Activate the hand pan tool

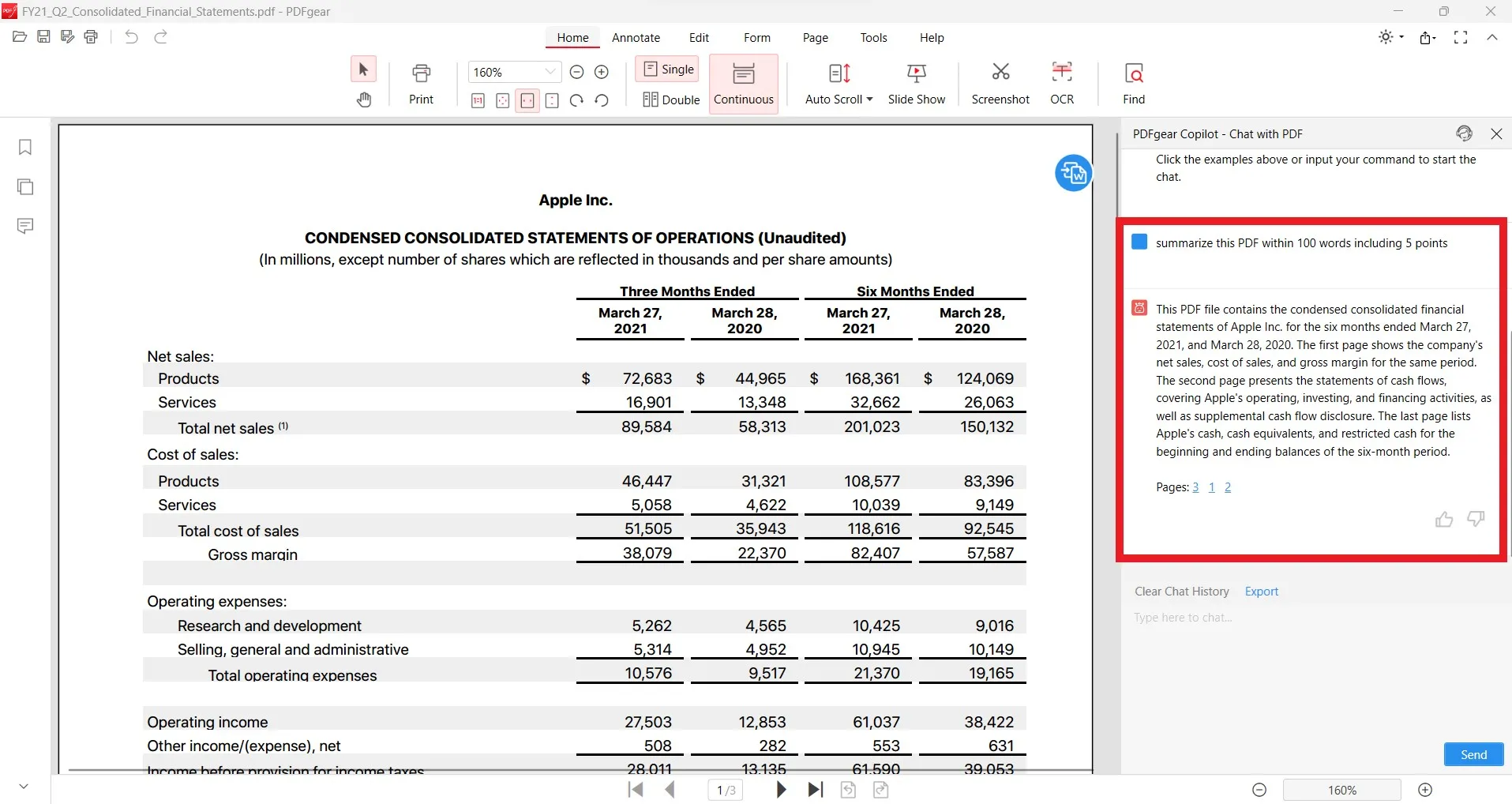363,100
